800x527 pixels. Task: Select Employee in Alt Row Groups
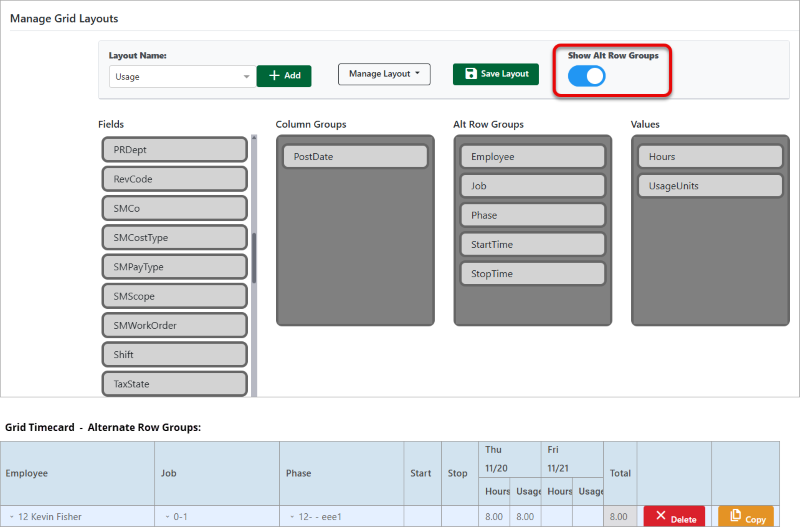coord(533,157)
